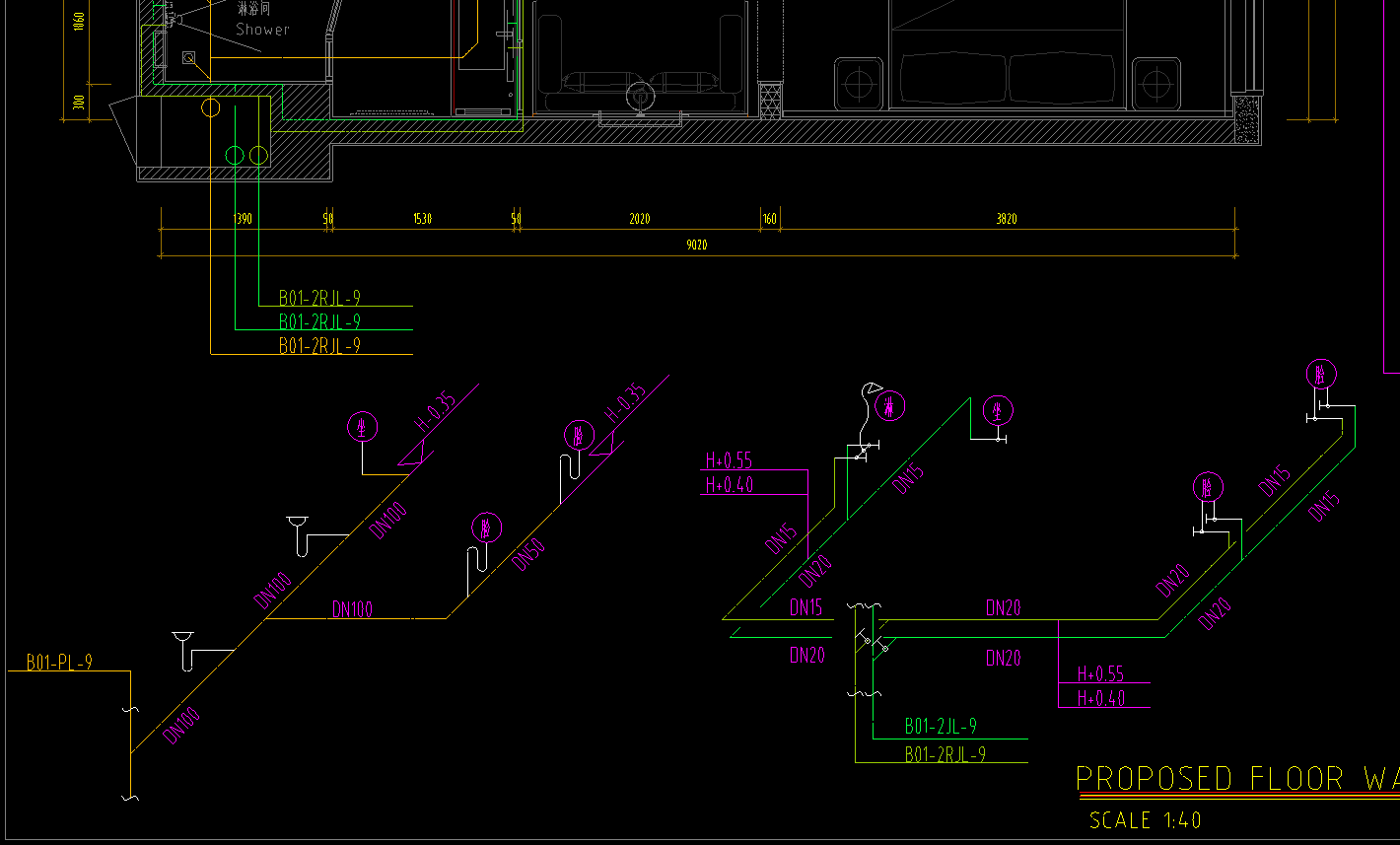Click the "PROPOSED FLOOR" drawing title text

click(1210, 779)
